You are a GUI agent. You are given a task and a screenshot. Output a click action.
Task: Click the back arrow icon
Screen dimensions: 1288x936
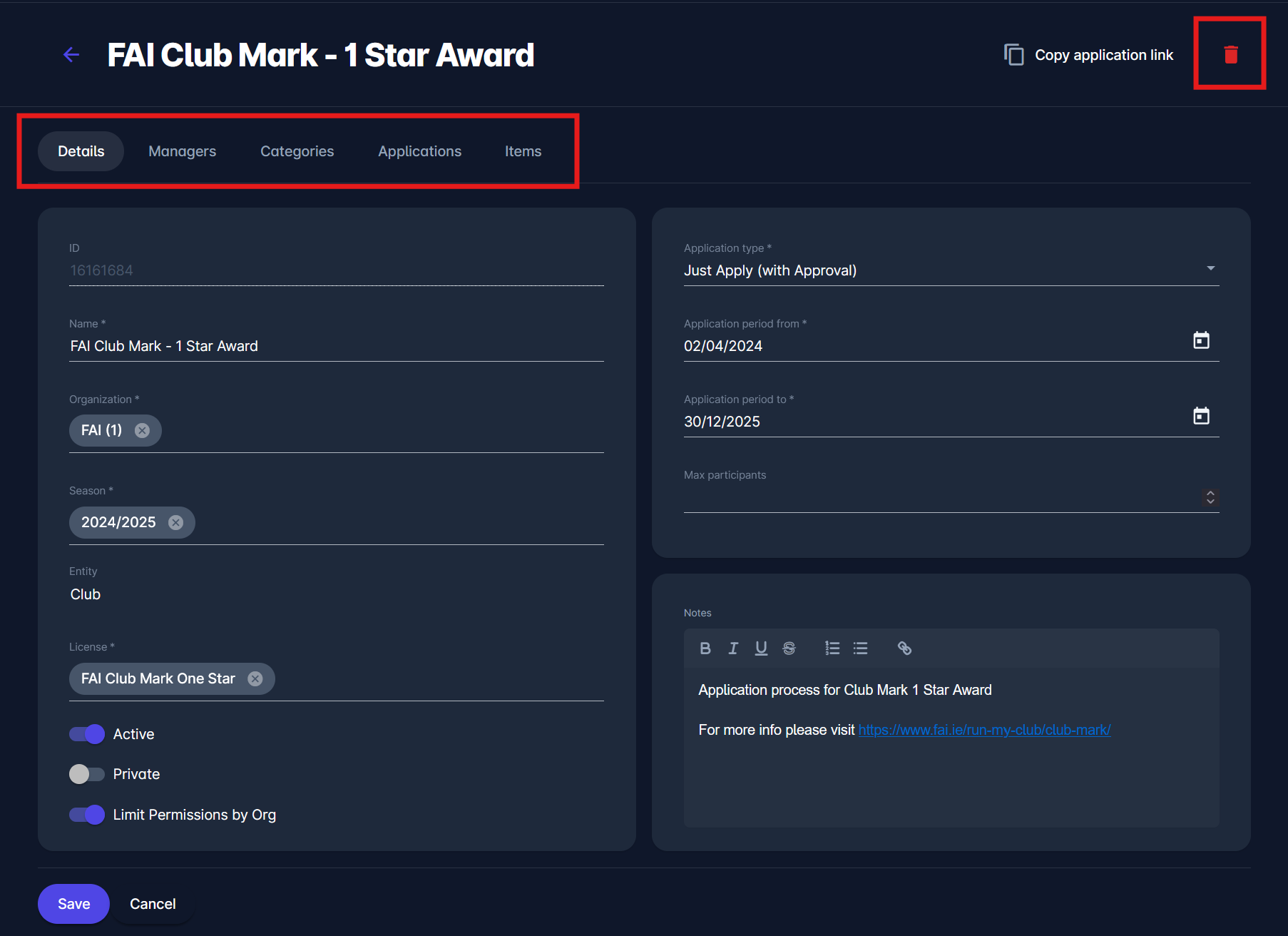point(71,55)
